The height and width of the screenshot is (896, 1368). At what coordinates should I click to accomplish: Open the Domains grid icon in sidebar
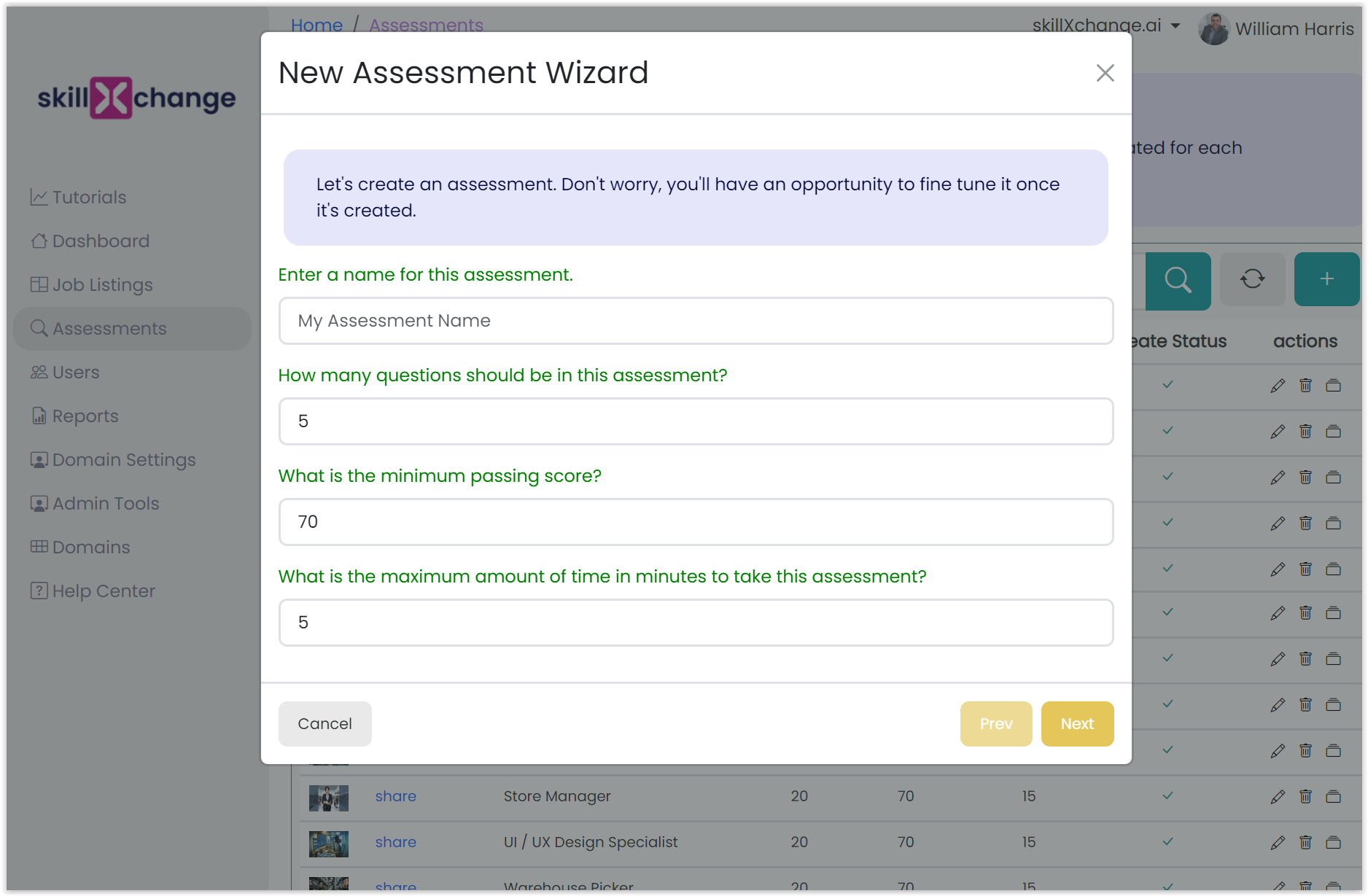[x=39, y=547]
